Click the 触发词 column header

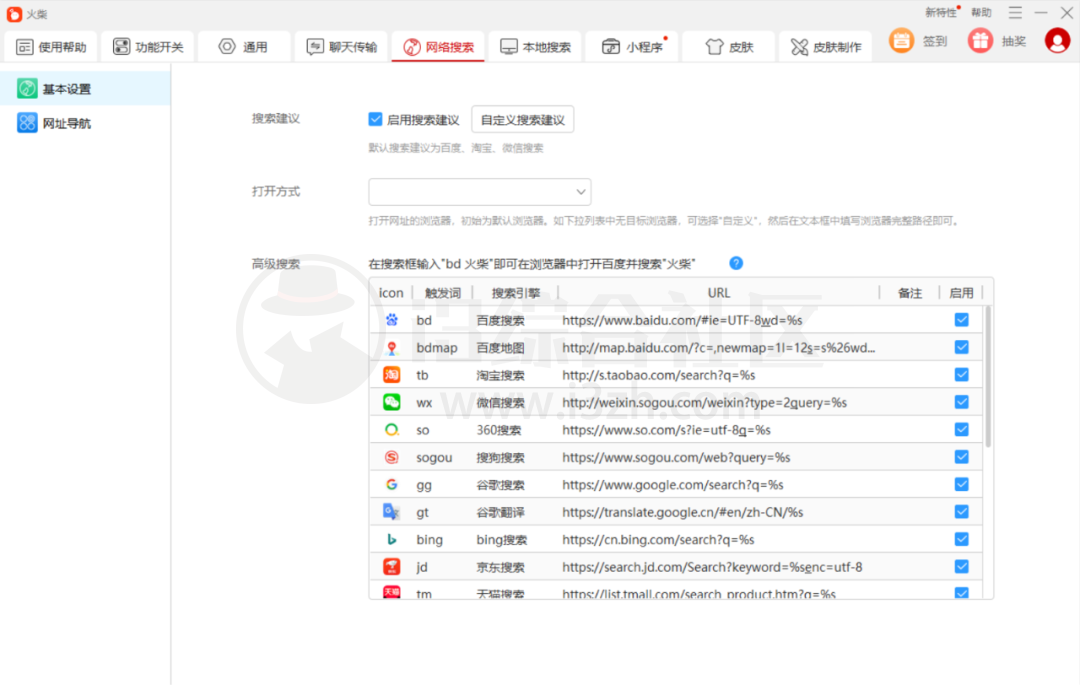(442, 293)
